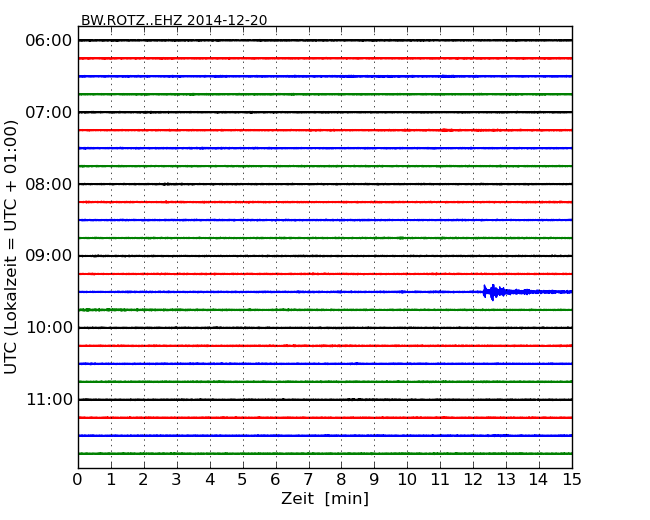Image resolution: width=650 pixels, height=520 pixels.
Task: Click the x-axis tick label 11
Action: click(440, 479)
